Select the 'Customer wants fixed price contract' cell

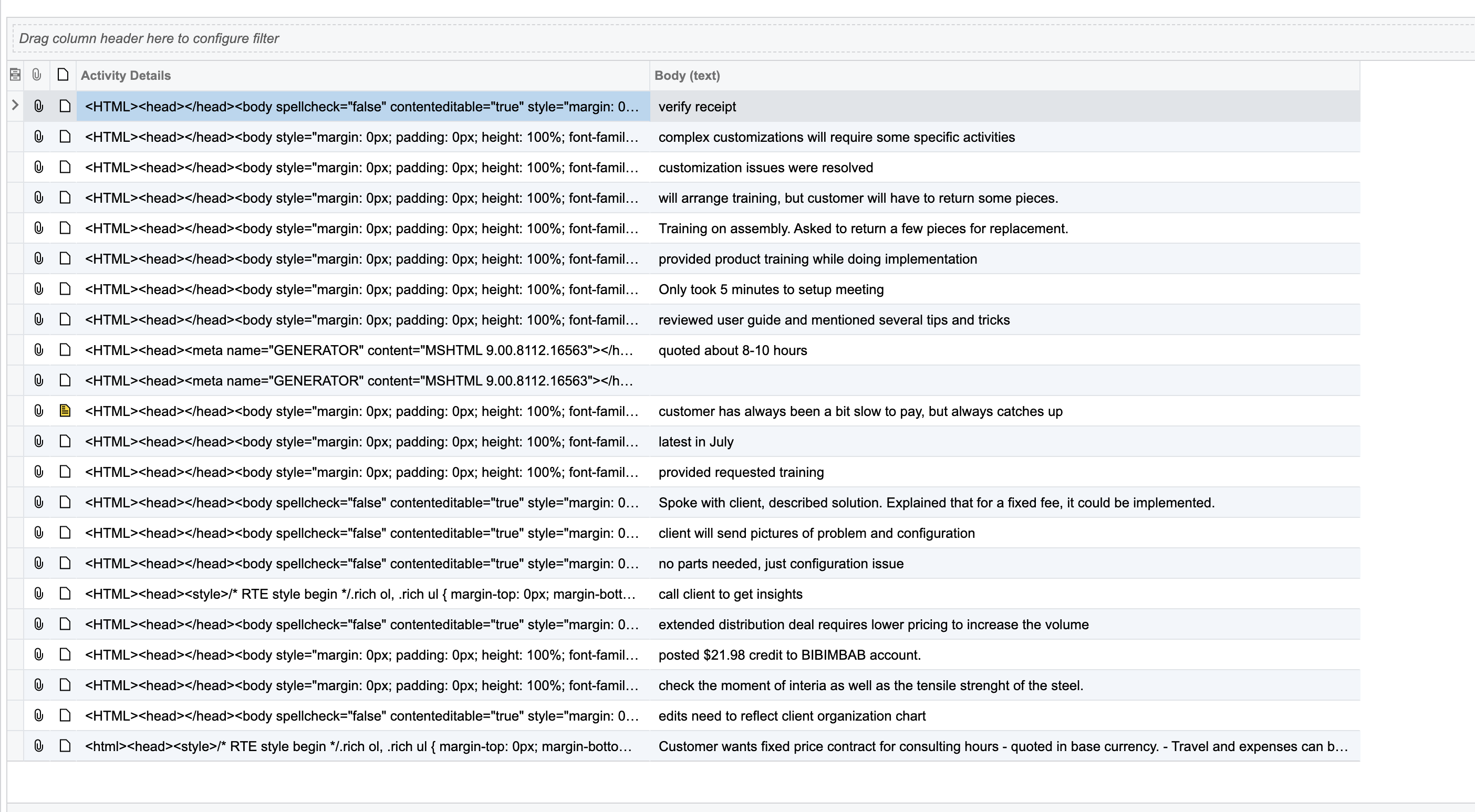1002,747
